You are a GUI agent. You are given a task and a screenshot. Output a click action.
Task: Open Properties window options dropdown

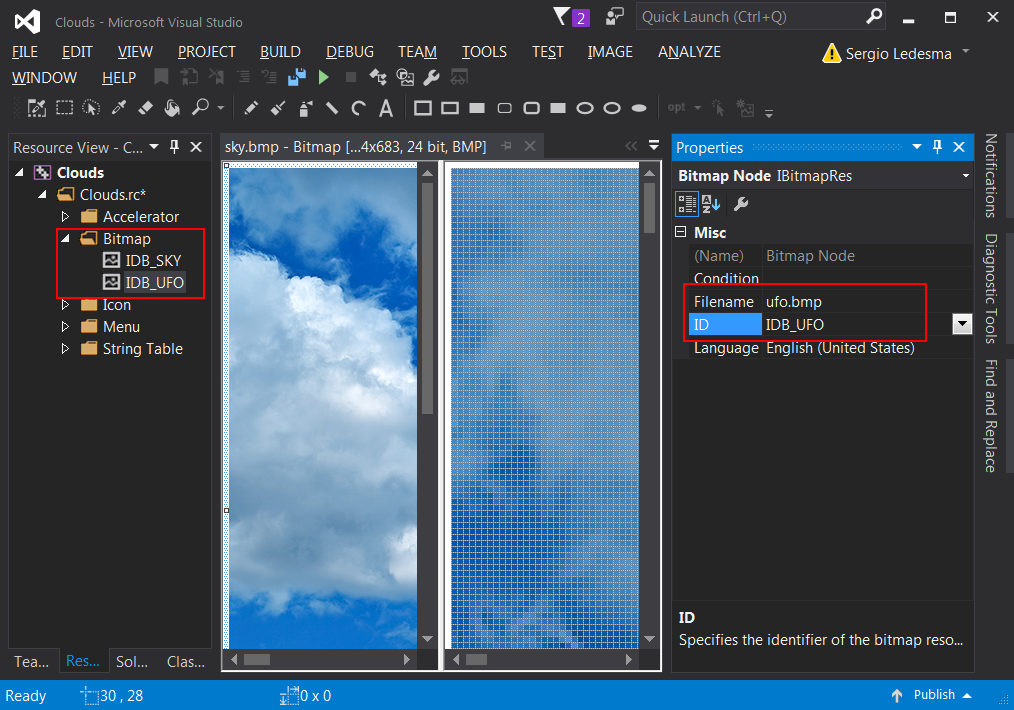(x=917, y=147)
